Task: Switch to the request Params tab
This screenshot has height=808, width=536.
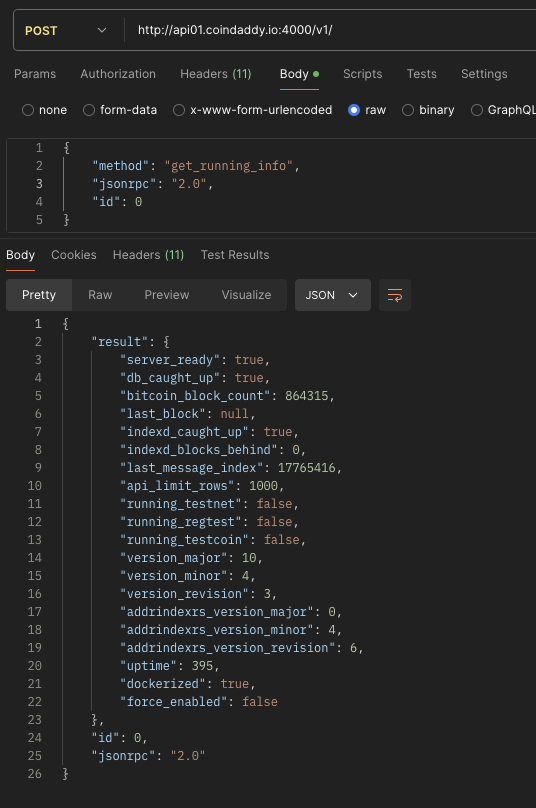Action: [x=35, y=74]
